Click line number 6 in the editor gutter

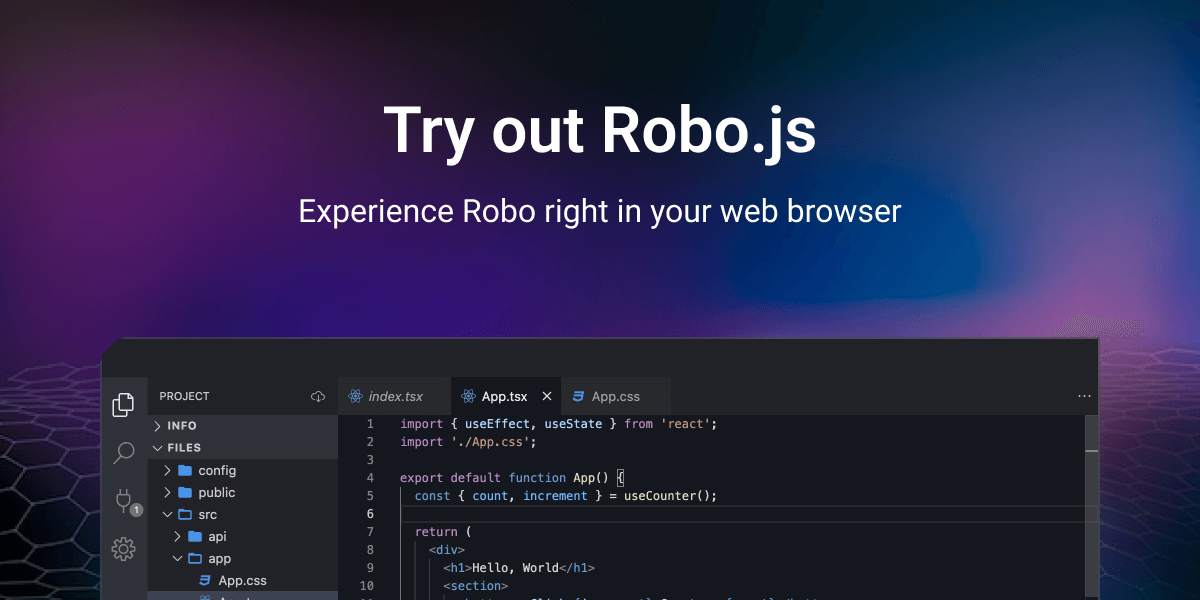(370, 513)
